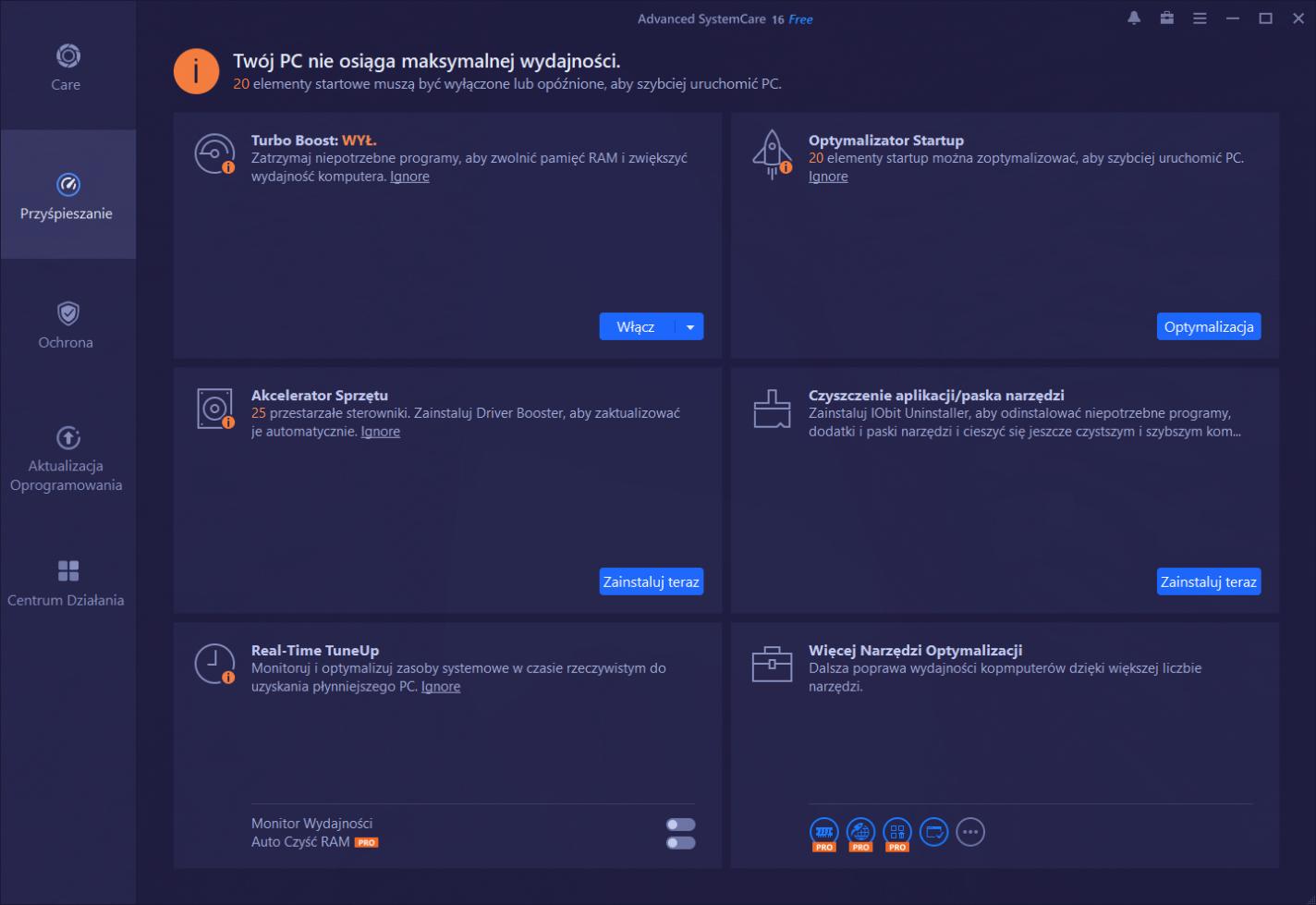Screen dimensions: 1316x905
Task: Click the RAM cleaner PRO tool icon
Action: click(x=823, y=831)
